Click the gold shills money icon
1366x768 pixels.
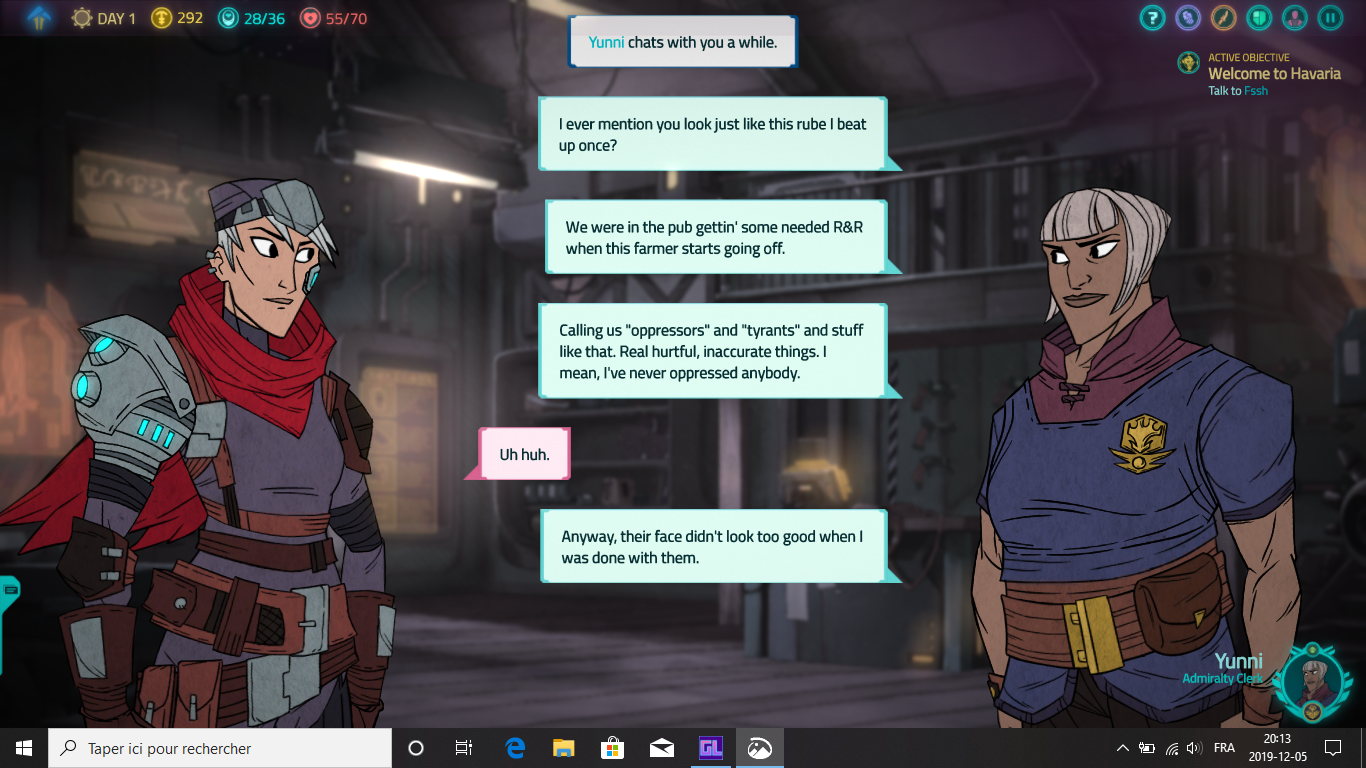161,18
